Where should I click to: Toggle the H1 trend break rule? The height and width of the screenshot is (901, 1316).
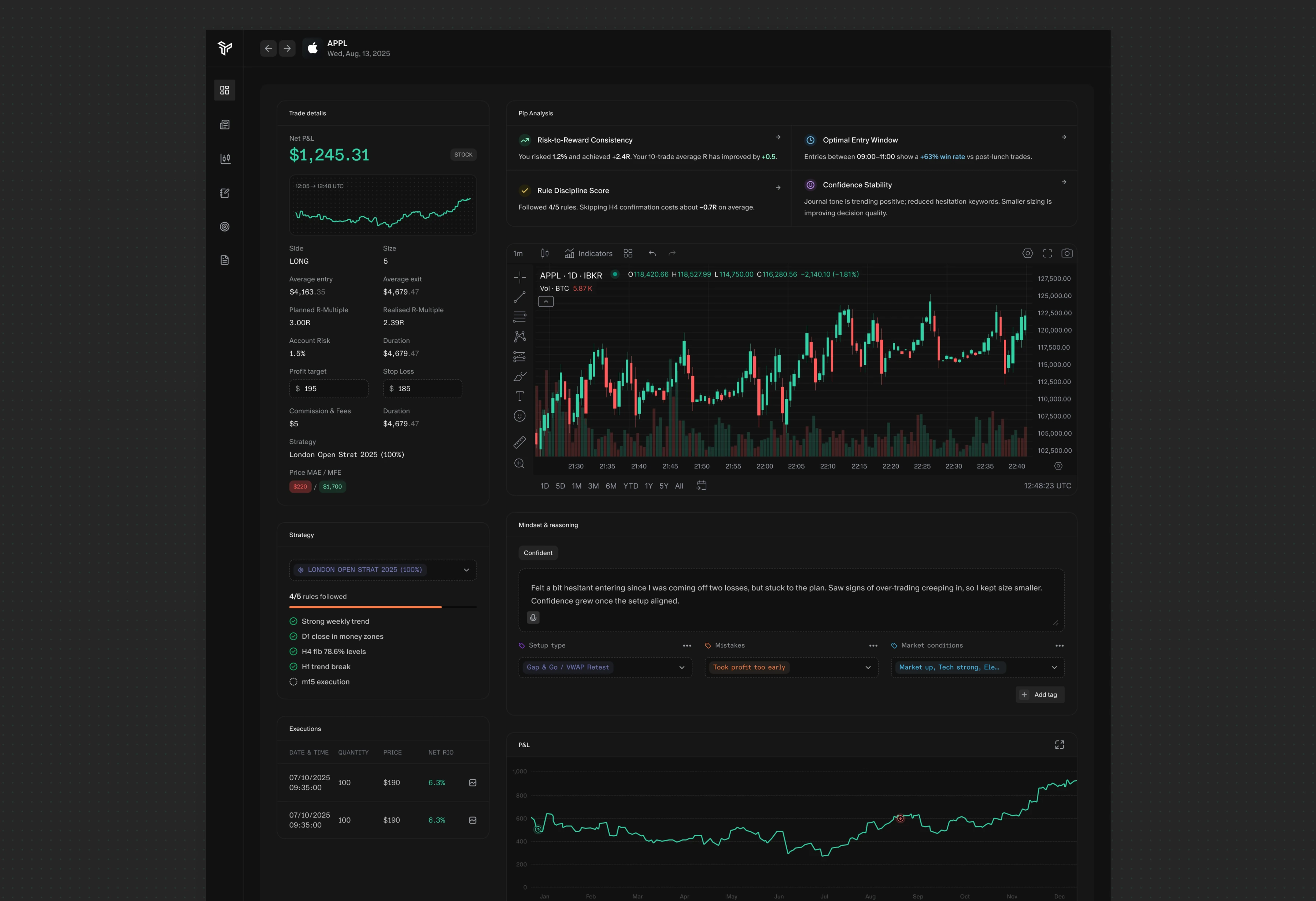pyautogui.click(x=293, y=667)
